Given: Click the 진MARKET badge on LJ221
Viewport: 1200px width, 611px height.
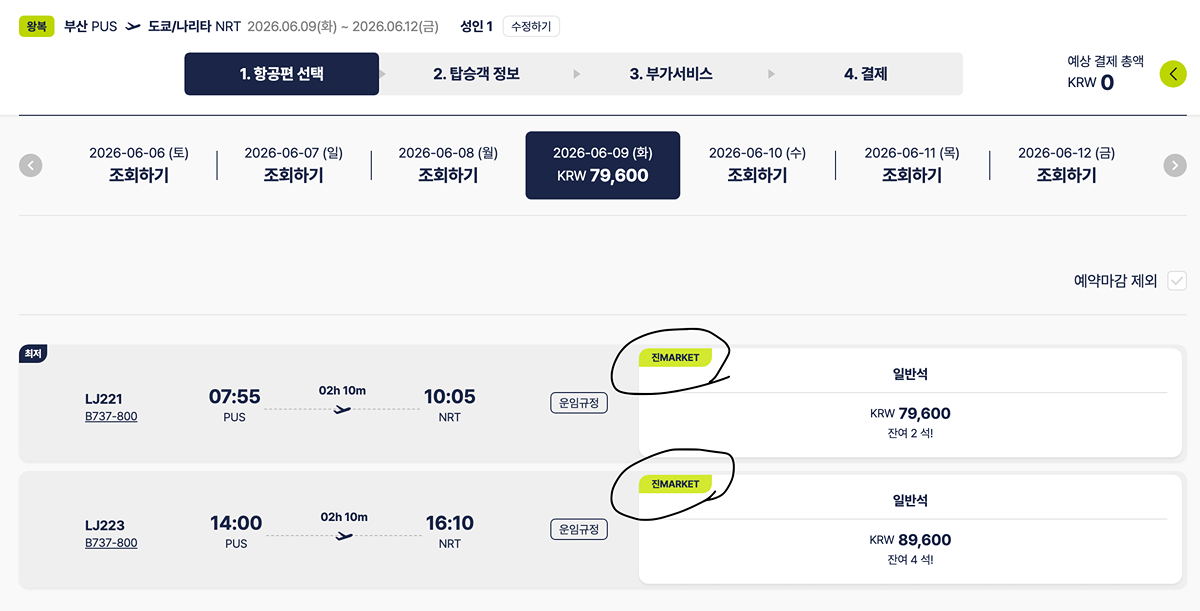Looking at the screenshot, I should point(675,357).
